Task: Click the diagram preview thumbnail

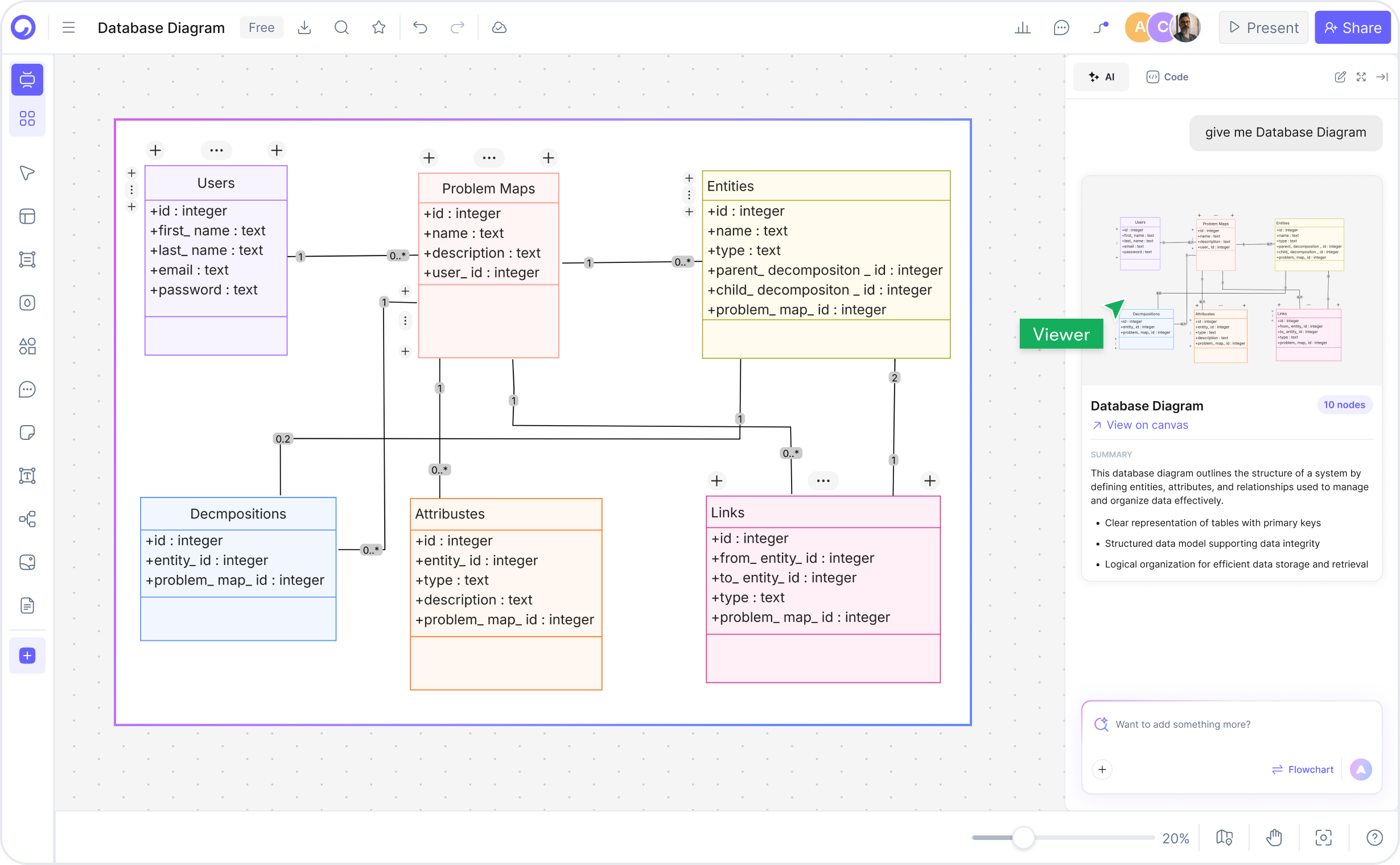Action: point(1232,282)
